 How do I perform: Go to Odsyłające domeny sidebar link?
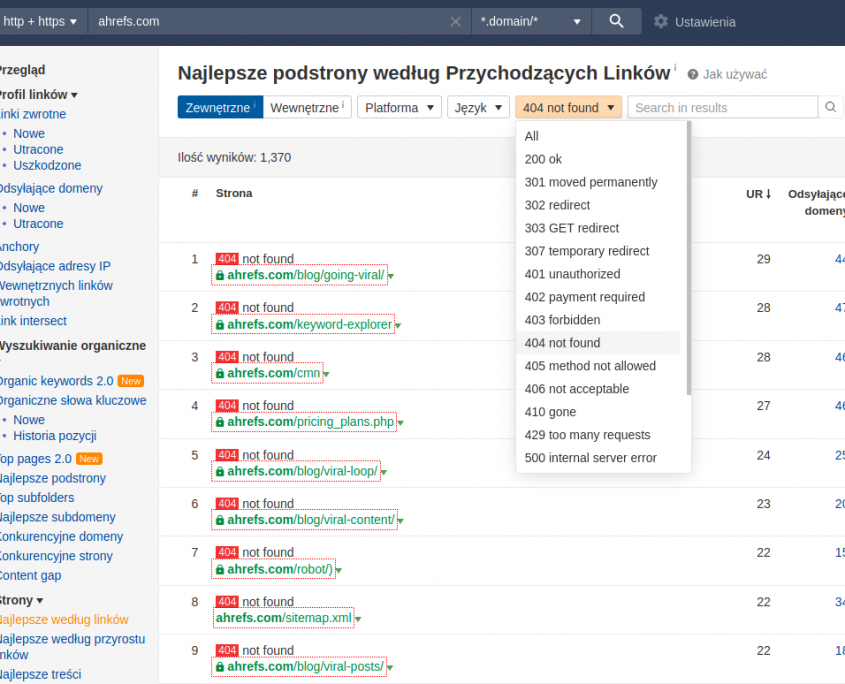51,189
